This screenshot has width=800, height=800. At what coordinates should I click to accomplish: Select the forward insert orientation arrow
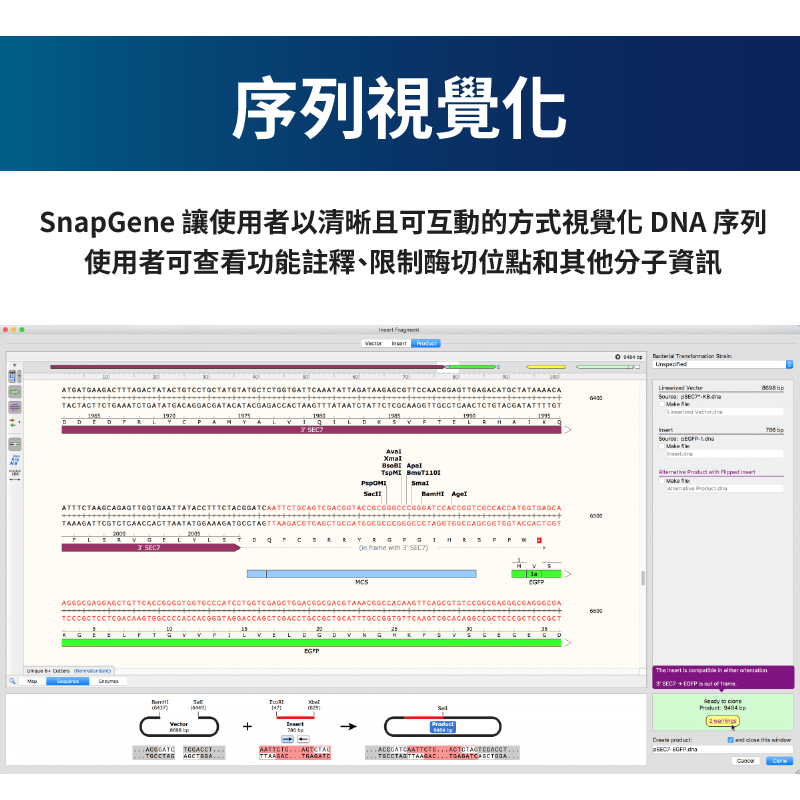[x=288, y=739]
